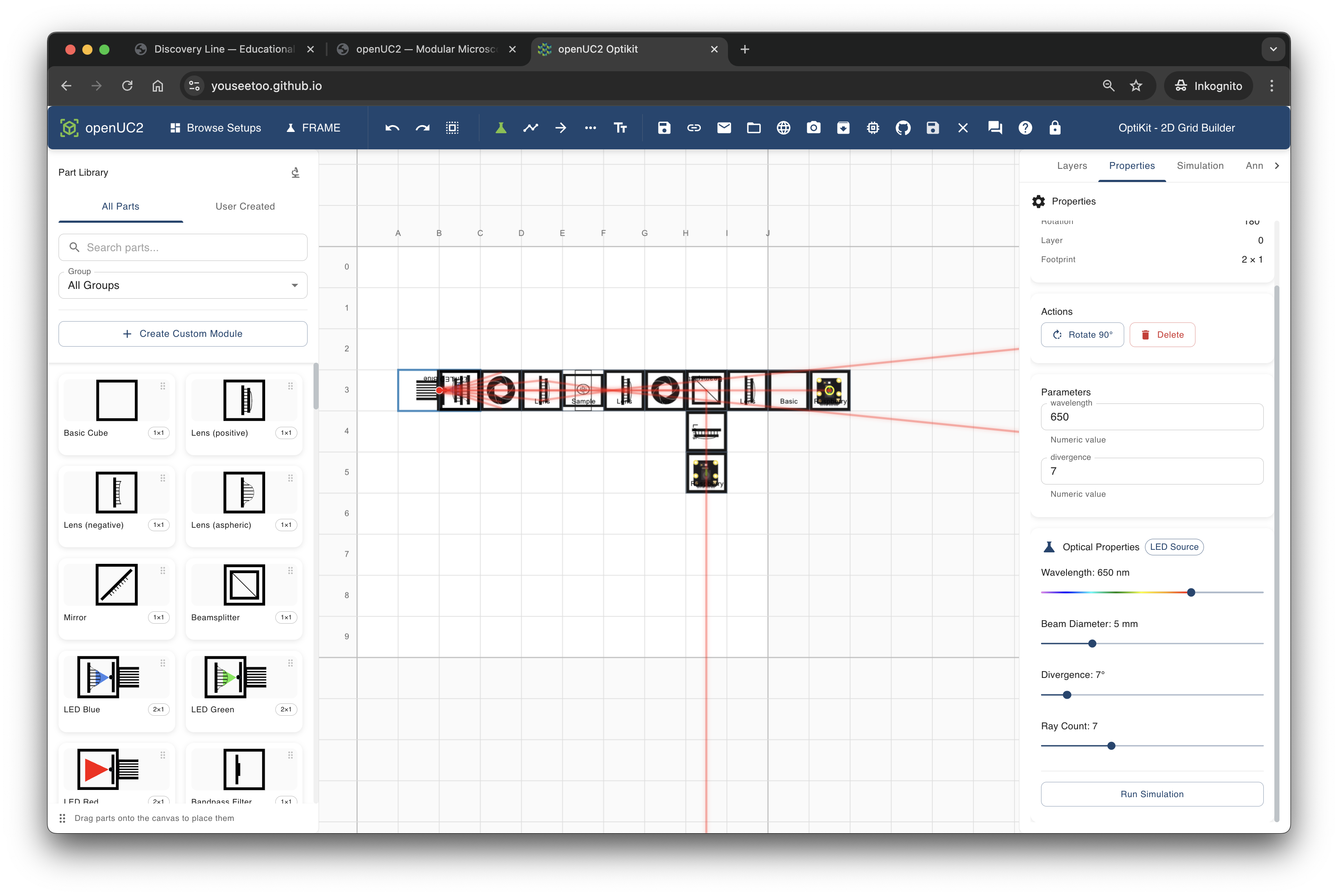Adjust the Ray Count slider handle
The width and height of the screenshot is (1338, 896).
point(1111,746)
